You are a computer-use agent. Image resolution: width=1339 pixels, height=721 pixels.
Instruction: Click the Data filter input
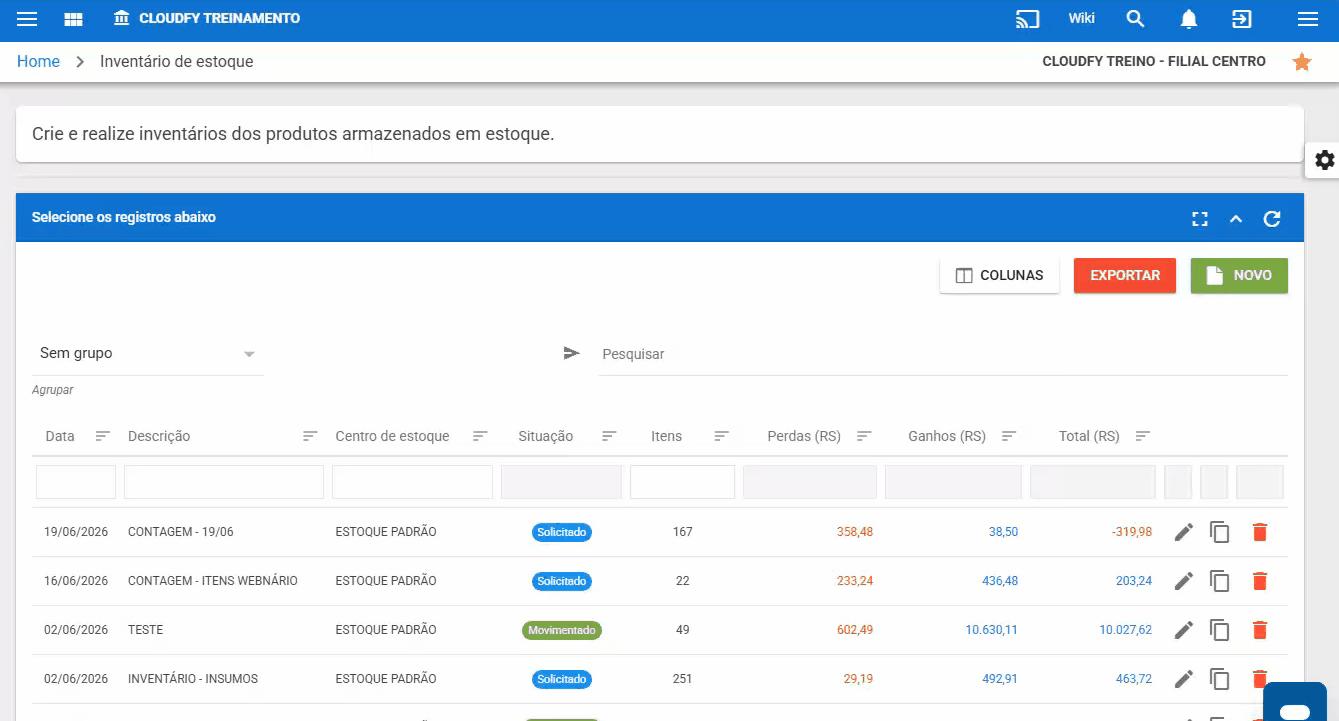coord(76,482)
